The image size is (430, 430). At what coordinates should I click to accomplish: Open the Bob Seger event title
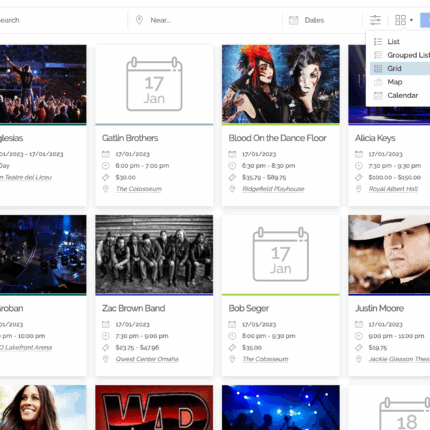tap(249, 308)
